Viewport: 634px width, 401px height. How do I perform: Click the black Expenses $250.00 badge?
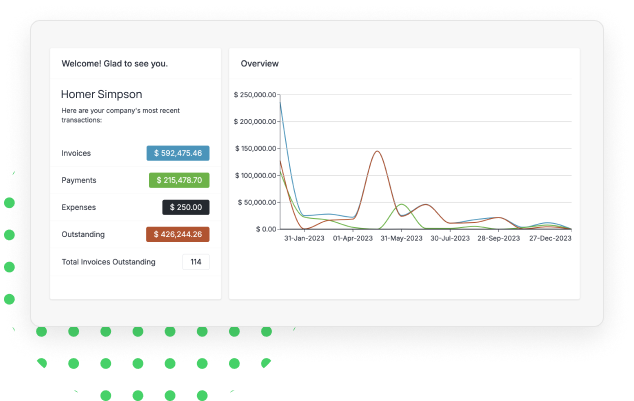pyautogui.click(x=186, y=207)
